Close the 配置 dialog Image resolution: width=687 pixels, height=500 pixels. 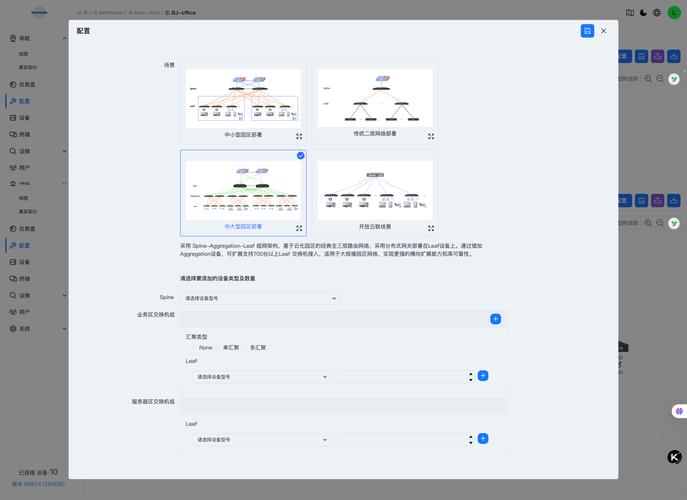(604, 31)
